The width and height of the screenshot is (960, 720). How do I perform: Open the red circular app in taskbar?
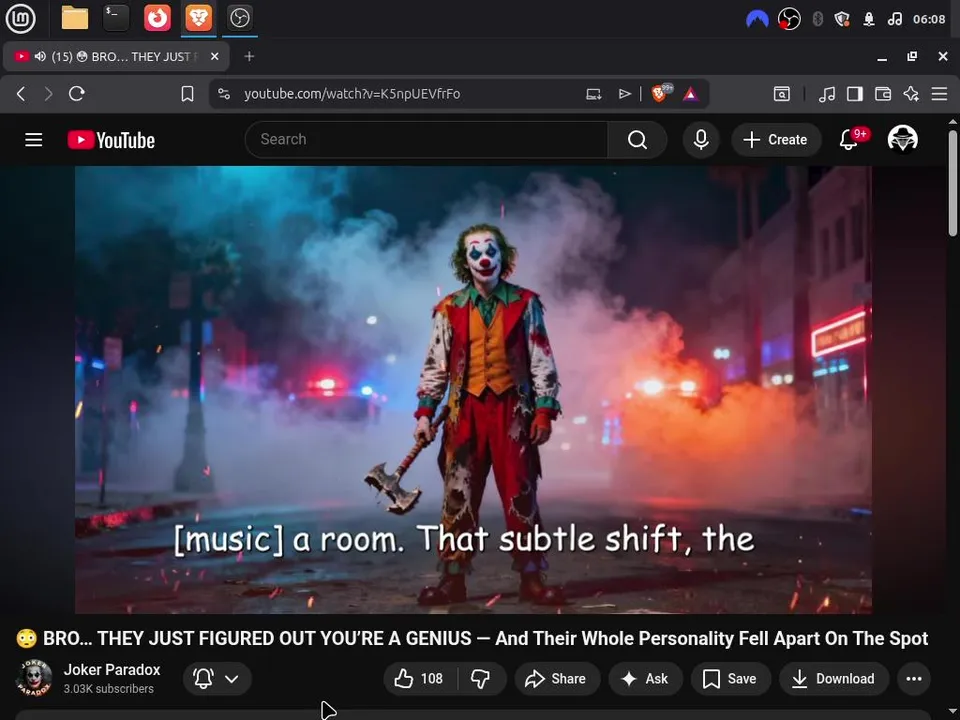pyautogui.click(x=157, y=18)
